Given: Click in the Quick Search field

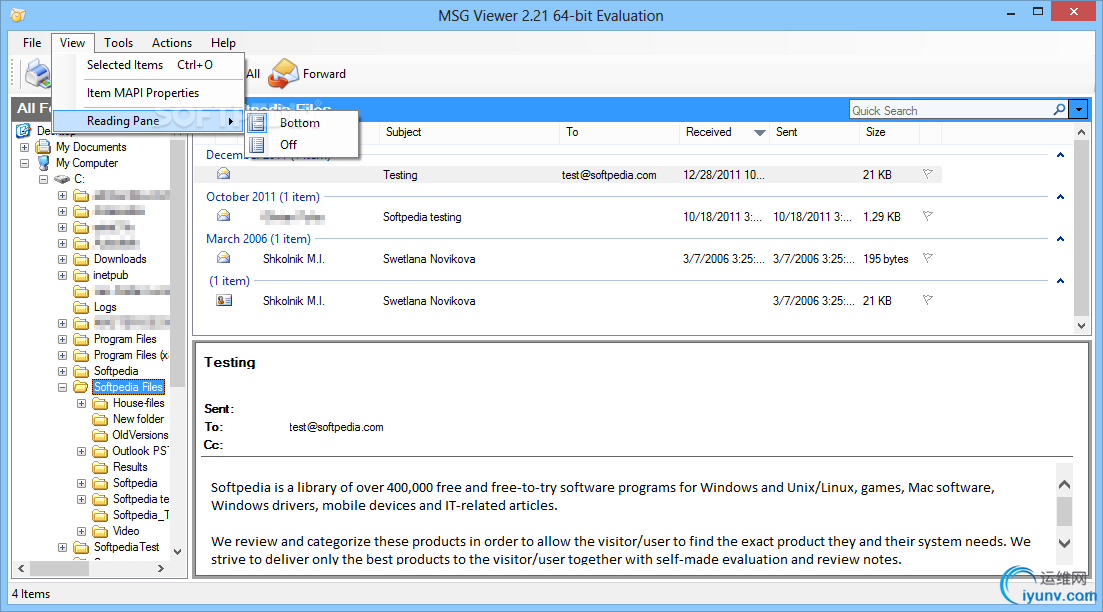Looking at the screenshot, I should point(950,110).
